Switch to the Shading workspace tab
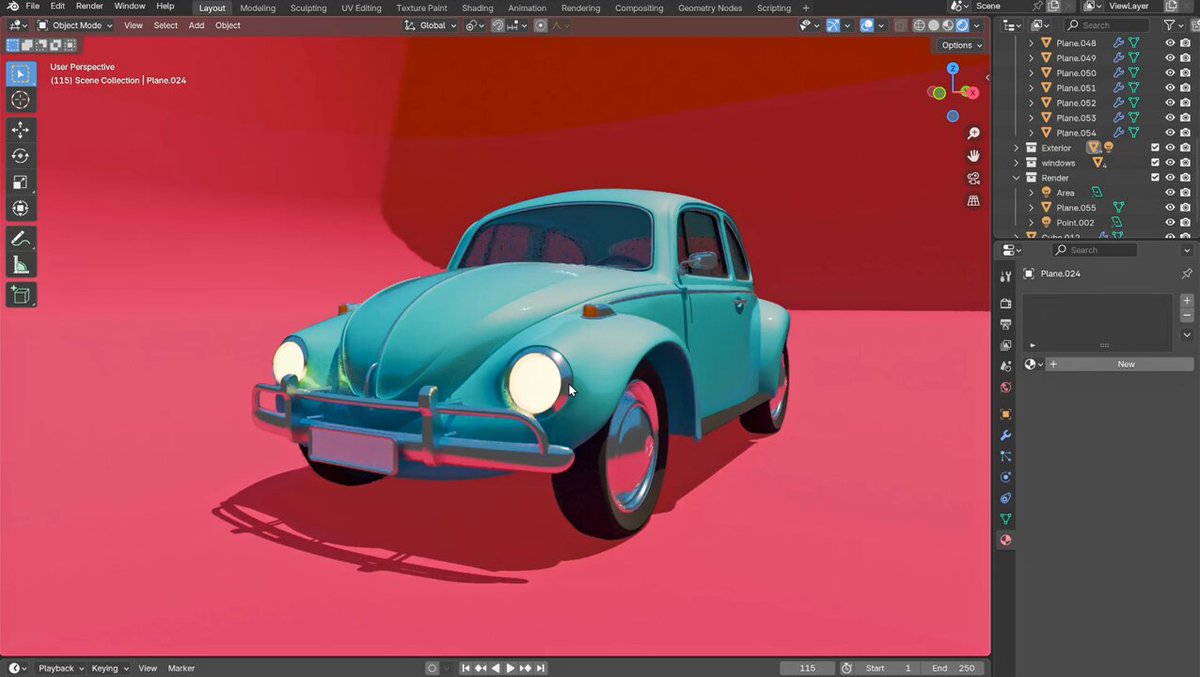Screen dimensions: 1200x677 [477, 8]
